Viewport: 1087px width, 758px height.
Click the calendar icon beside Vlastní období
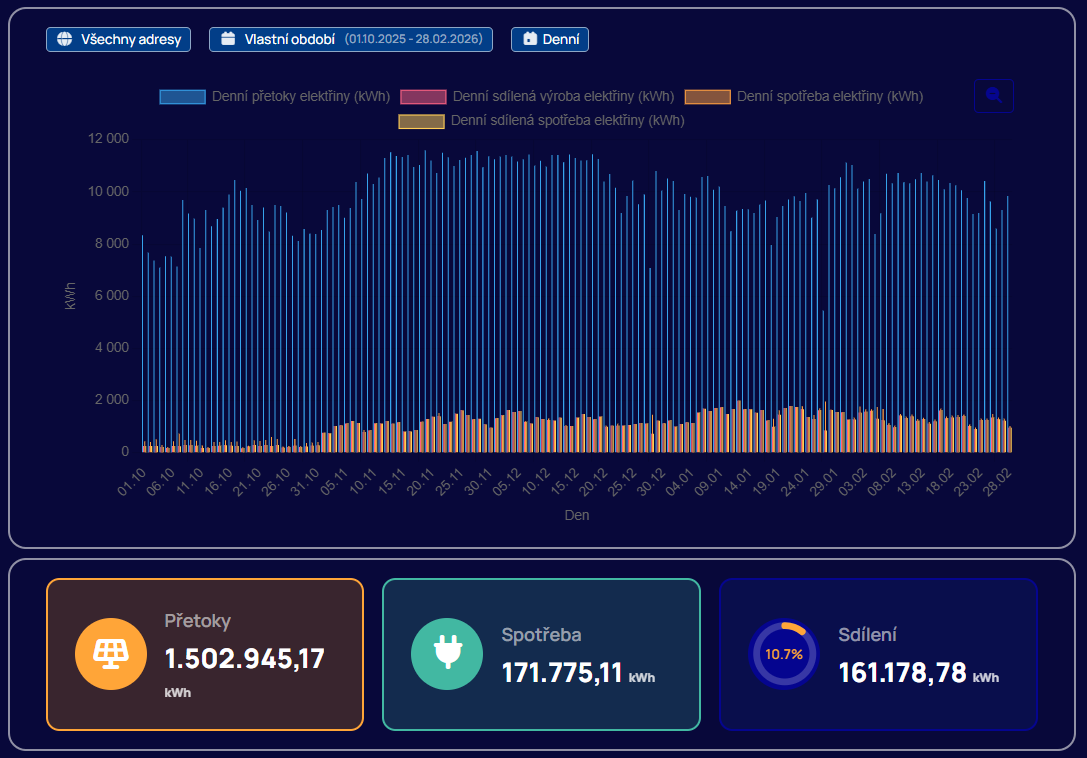click(x=228, y=39)
